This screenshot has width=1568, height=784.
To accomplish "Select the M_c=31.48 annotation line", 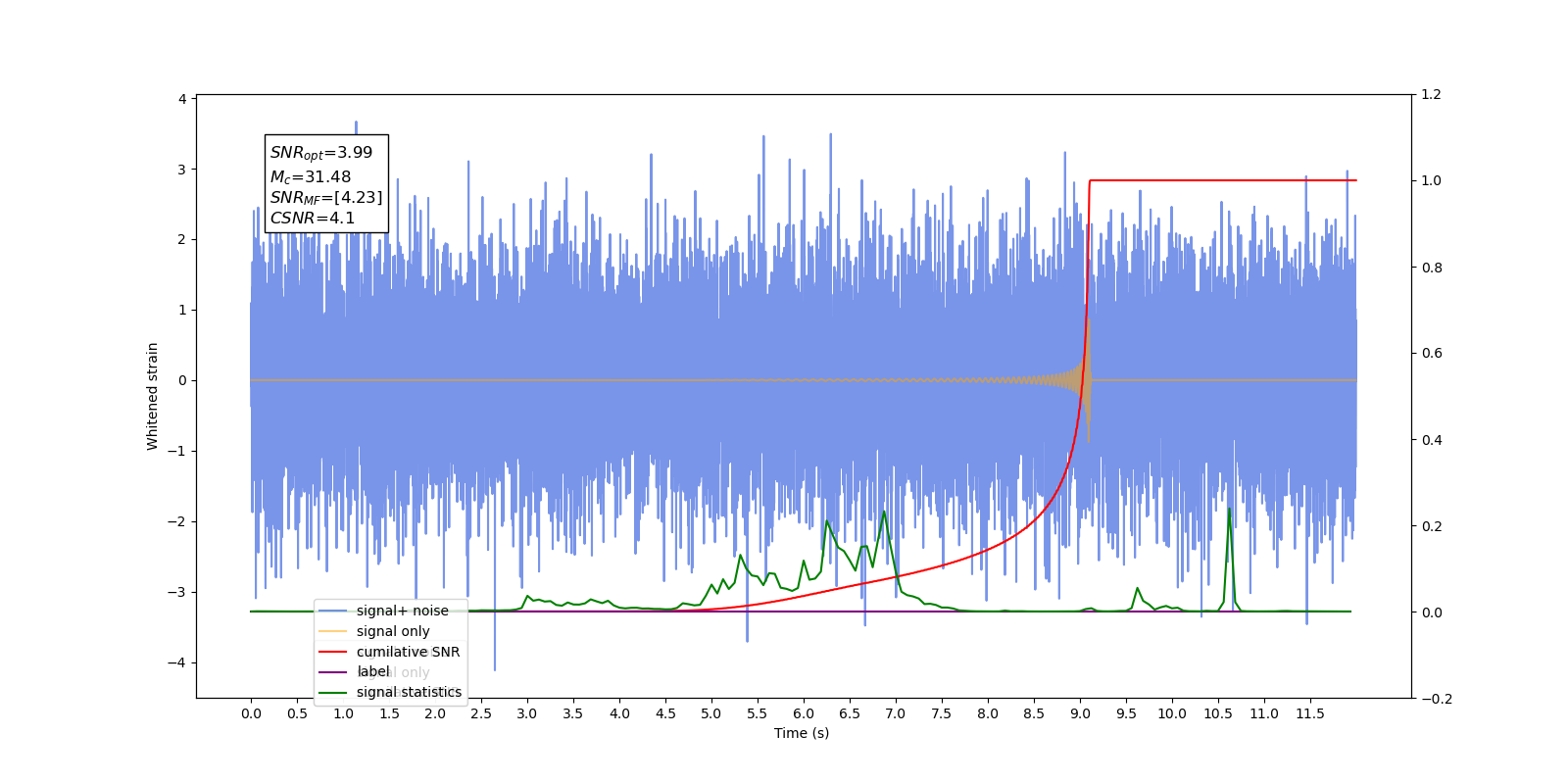I will click(311, 177).
